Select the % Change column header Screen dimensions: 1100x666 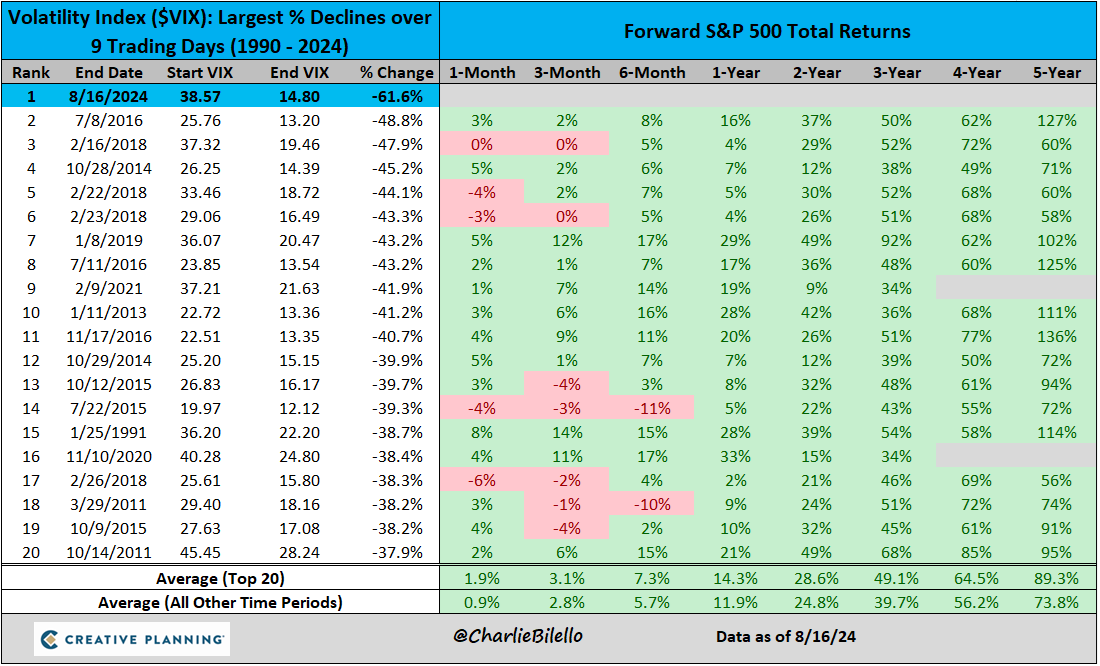[x=397, y=73]
